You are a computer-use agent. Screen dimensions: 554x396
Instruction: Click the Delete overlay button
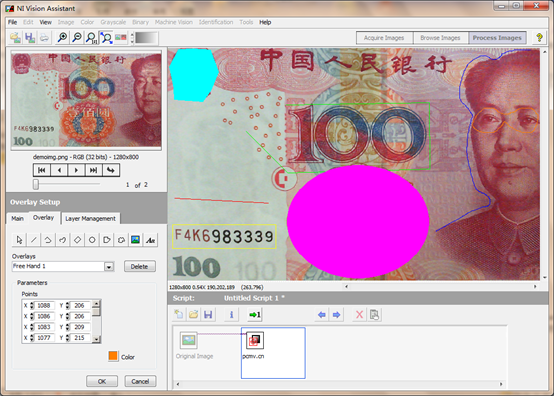click(140, 266)
